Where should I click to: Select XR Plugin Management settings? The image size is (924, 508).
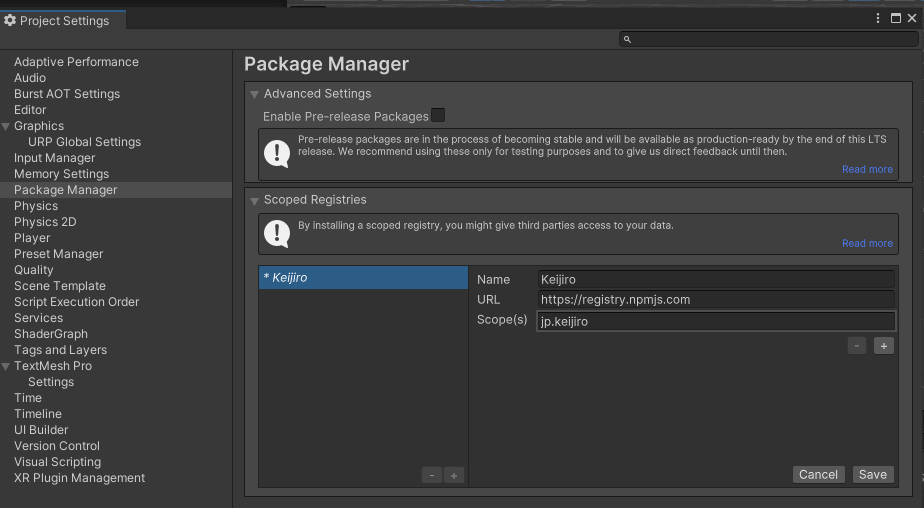pos(79,478)
